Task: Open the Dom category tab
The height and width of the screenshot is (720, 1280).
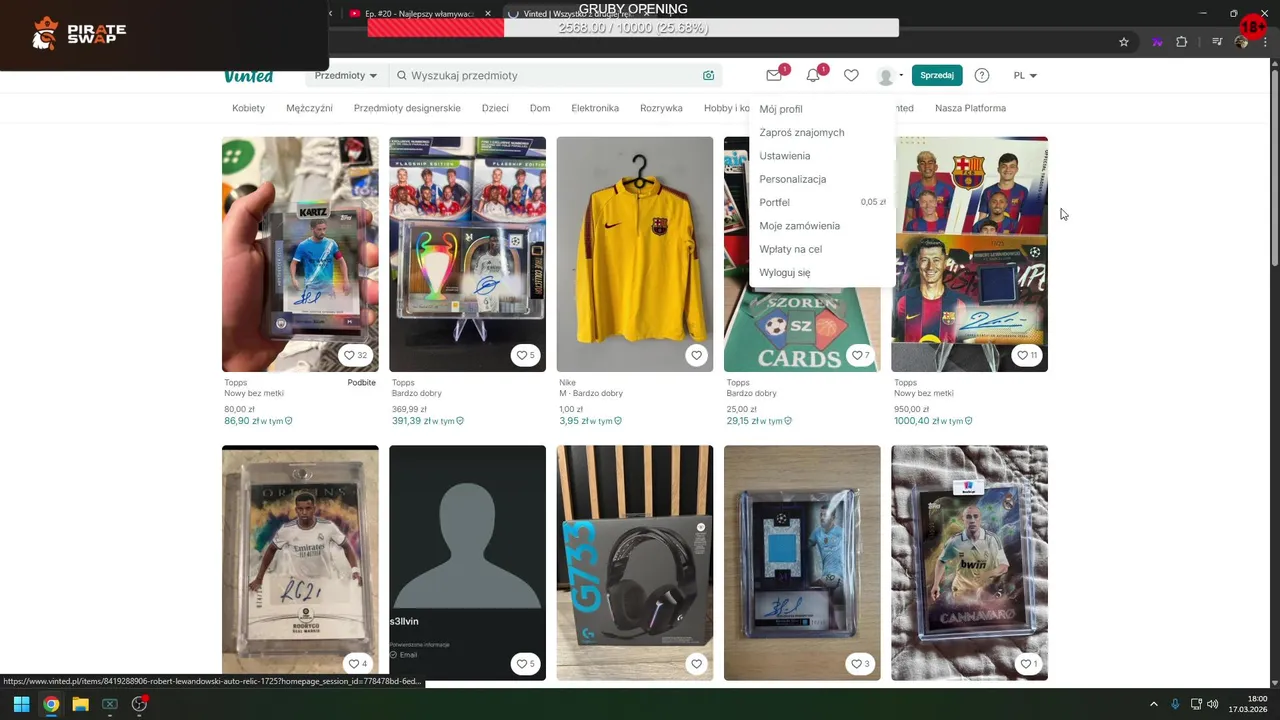Action: (540, 108)
